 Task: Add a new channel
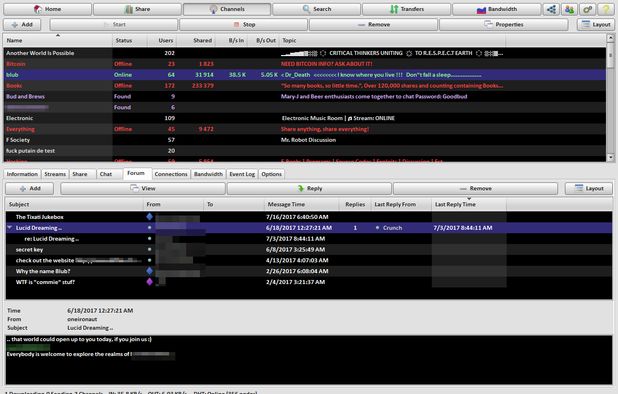(22, 24)
